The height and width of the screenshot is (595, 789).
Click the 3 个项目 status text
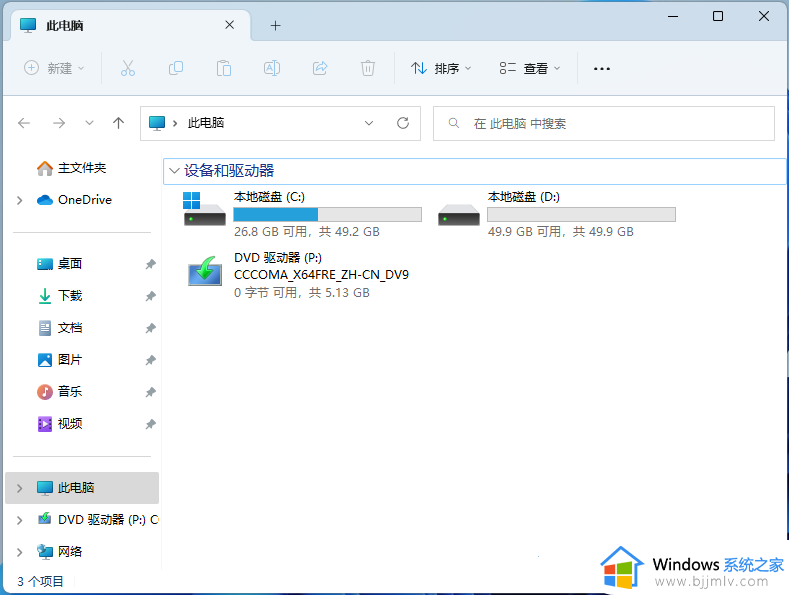[x=40, y=581]
